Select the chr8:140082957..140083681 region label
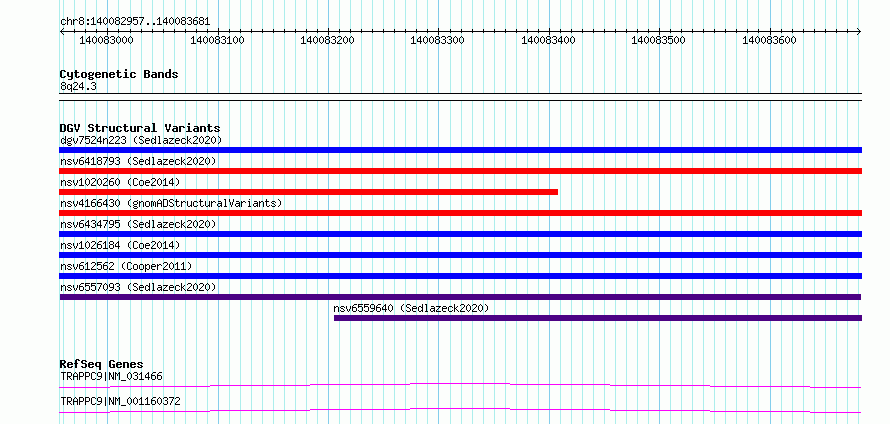 (135, 22)
